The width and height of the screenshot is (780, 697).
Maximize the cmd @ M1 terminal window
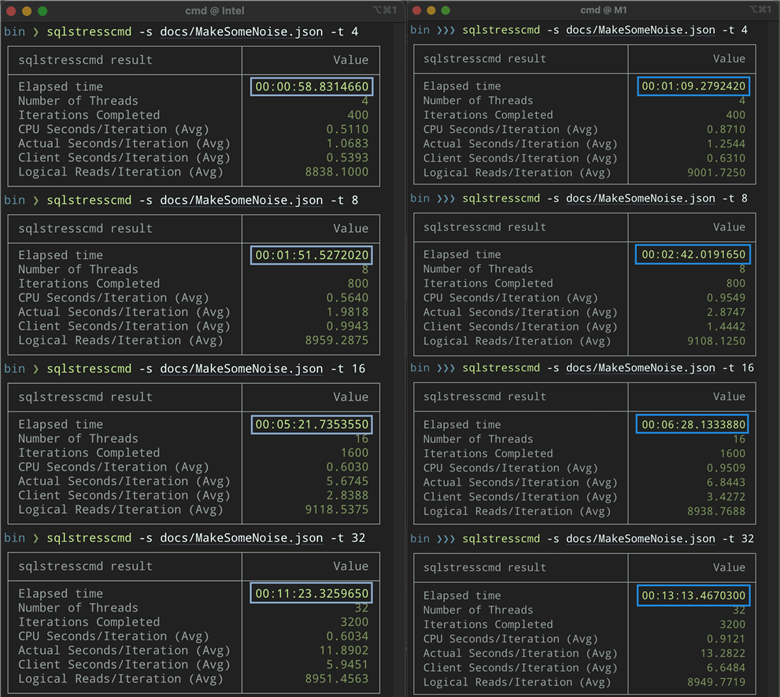pyautogui.click(x=446, y=10)
